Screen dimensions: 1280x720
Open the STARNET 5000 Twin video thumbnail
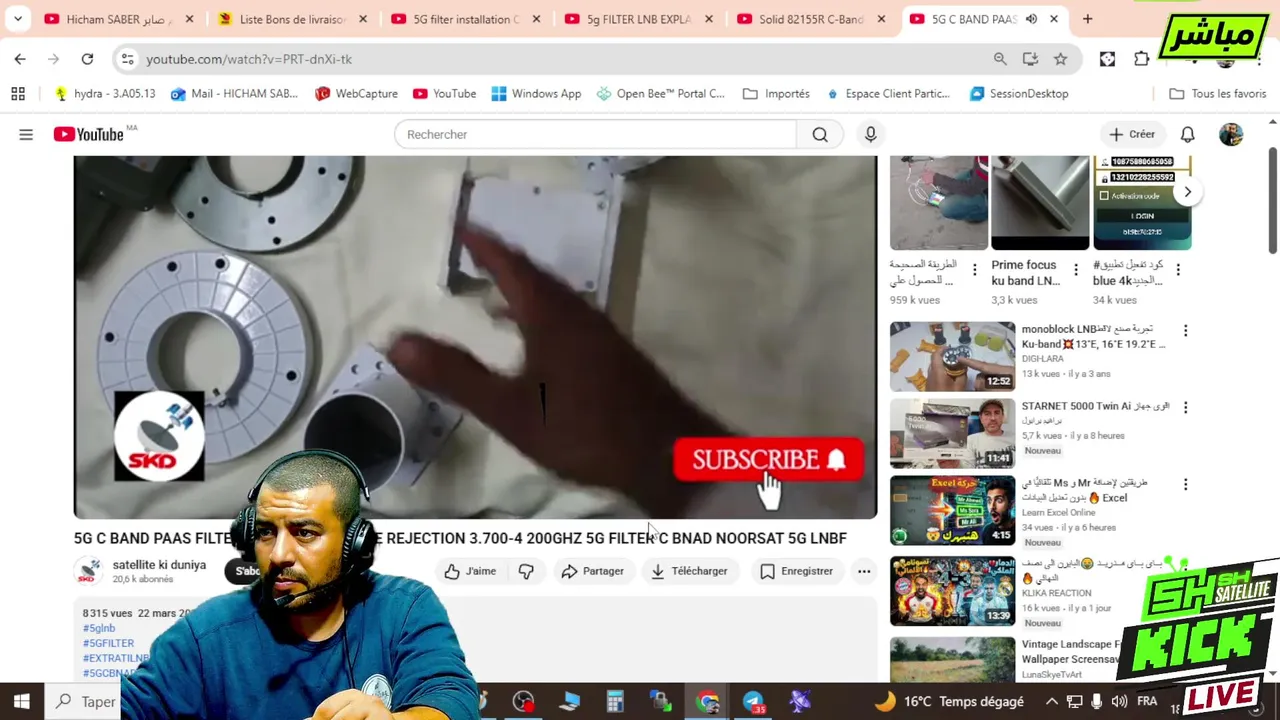[952, 433]
